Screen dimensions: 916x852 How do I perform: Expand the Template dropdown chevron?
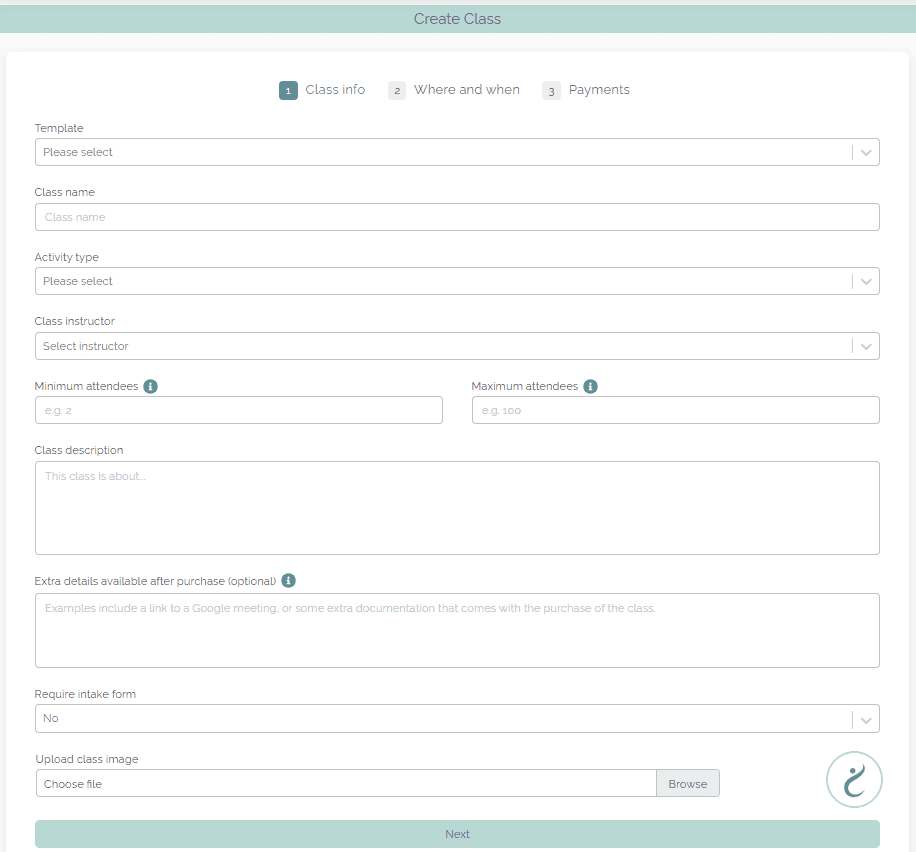866,153
